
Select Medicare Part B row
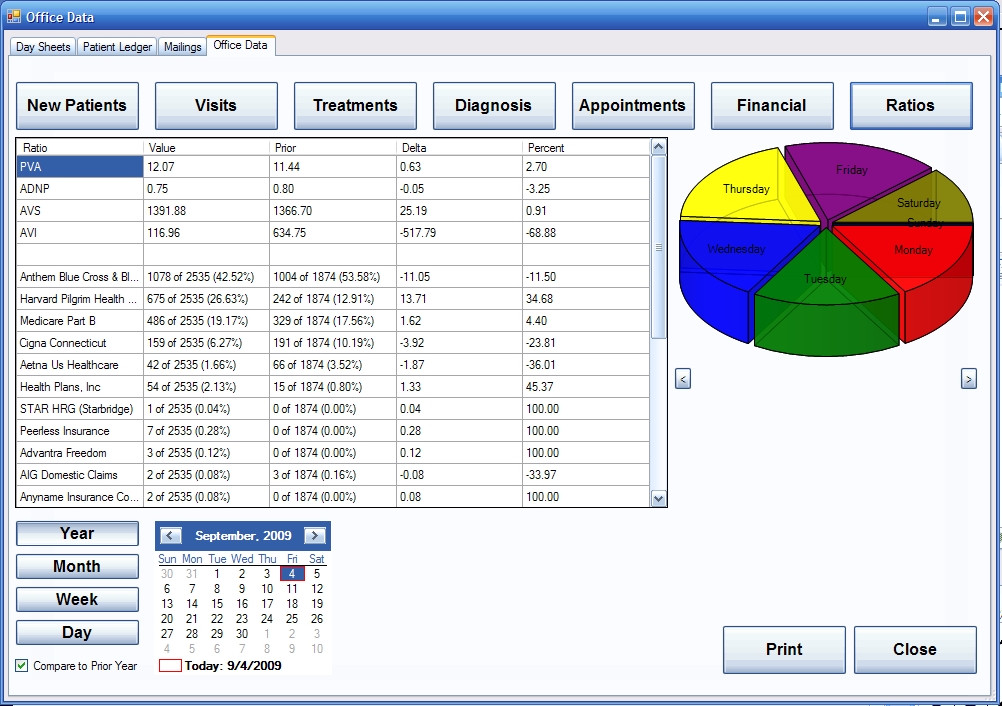(333, 321)
